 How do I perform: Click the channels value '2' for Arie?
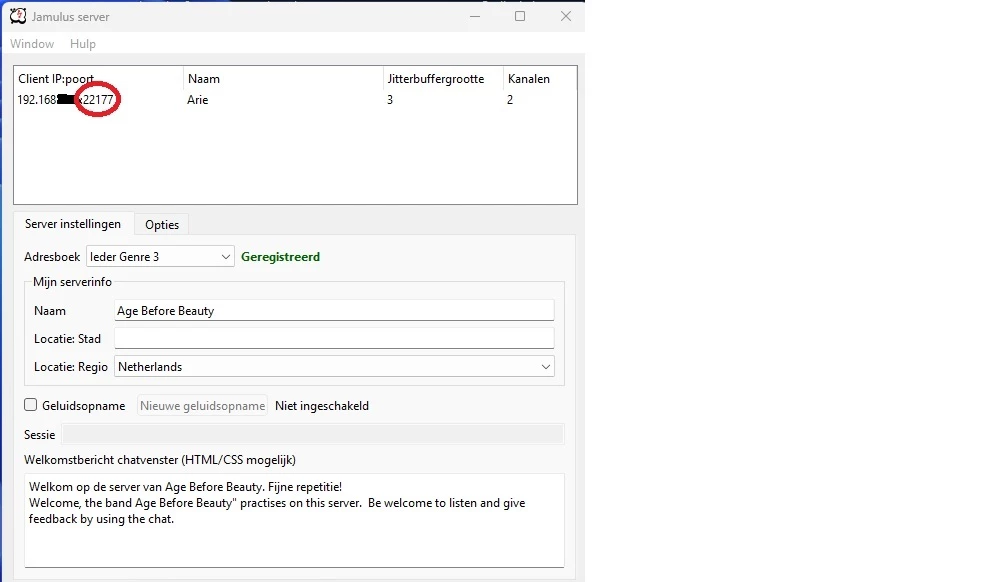click(x=510, y=100)
